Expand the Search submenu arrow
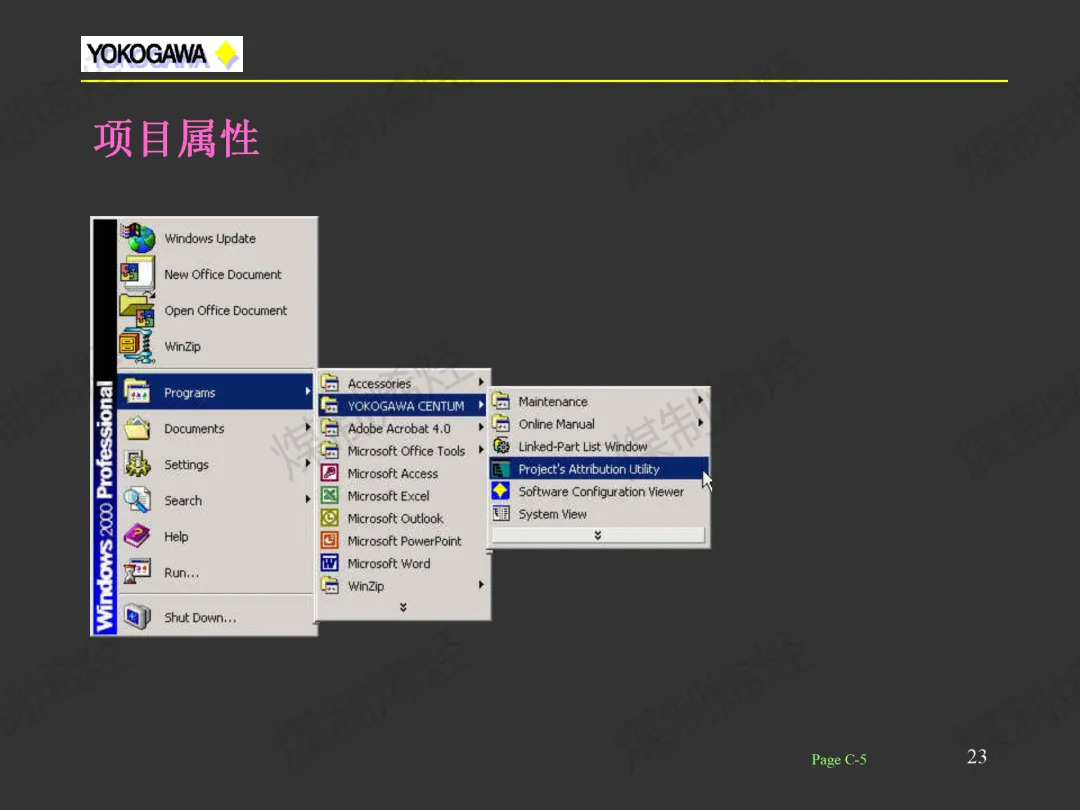 pyautogui.click(x=307, y=499)
